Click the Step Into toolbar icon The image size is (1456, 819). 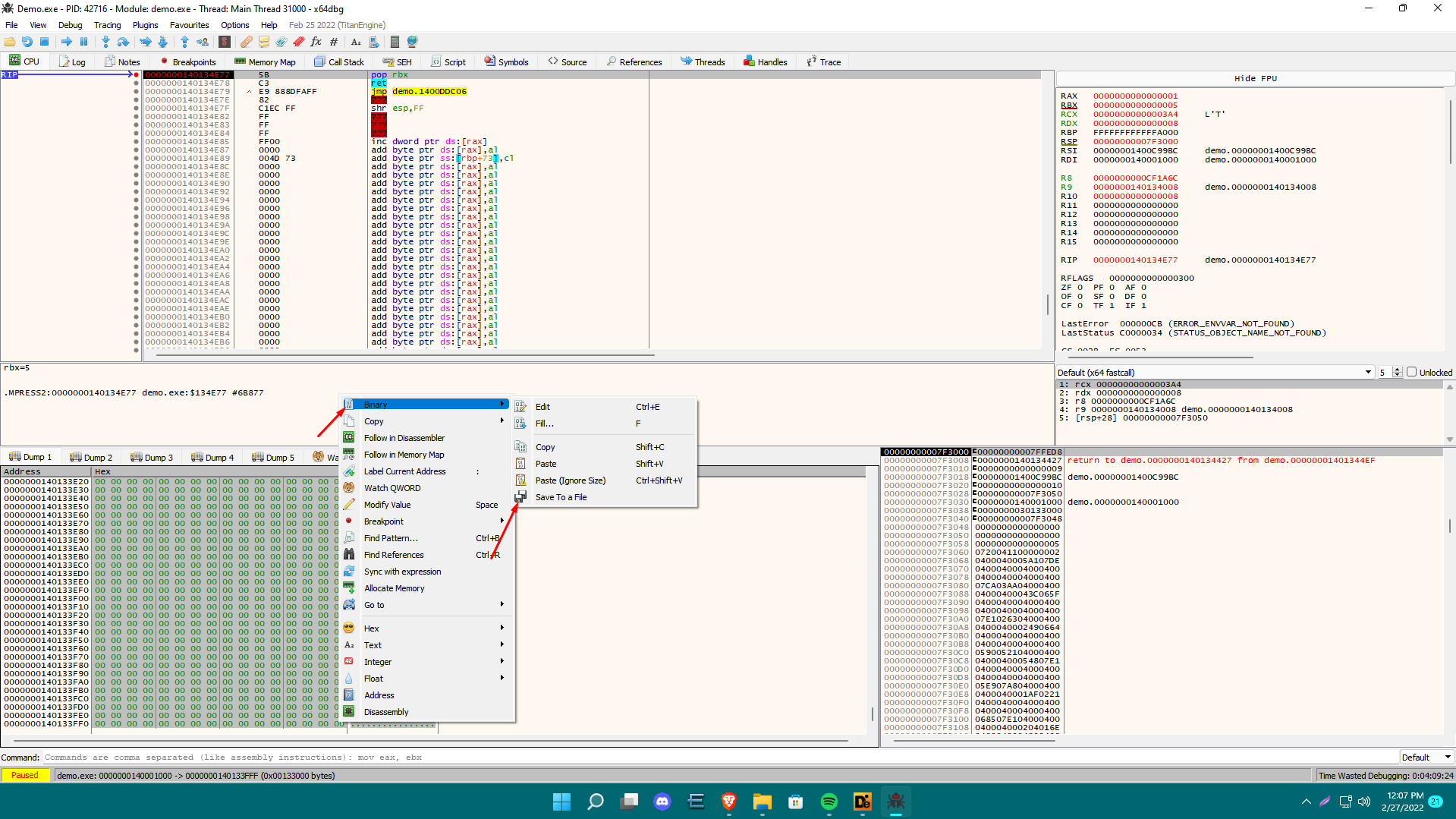tap(105, 42)
